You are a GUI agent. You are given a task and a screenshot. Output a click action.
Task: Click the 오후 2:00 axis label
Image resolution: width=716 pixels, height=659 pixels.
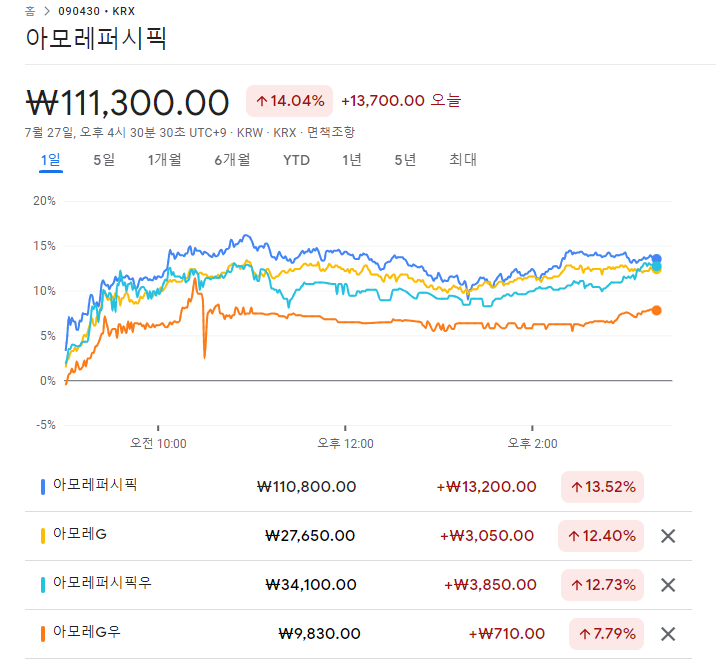click(532, 443)
